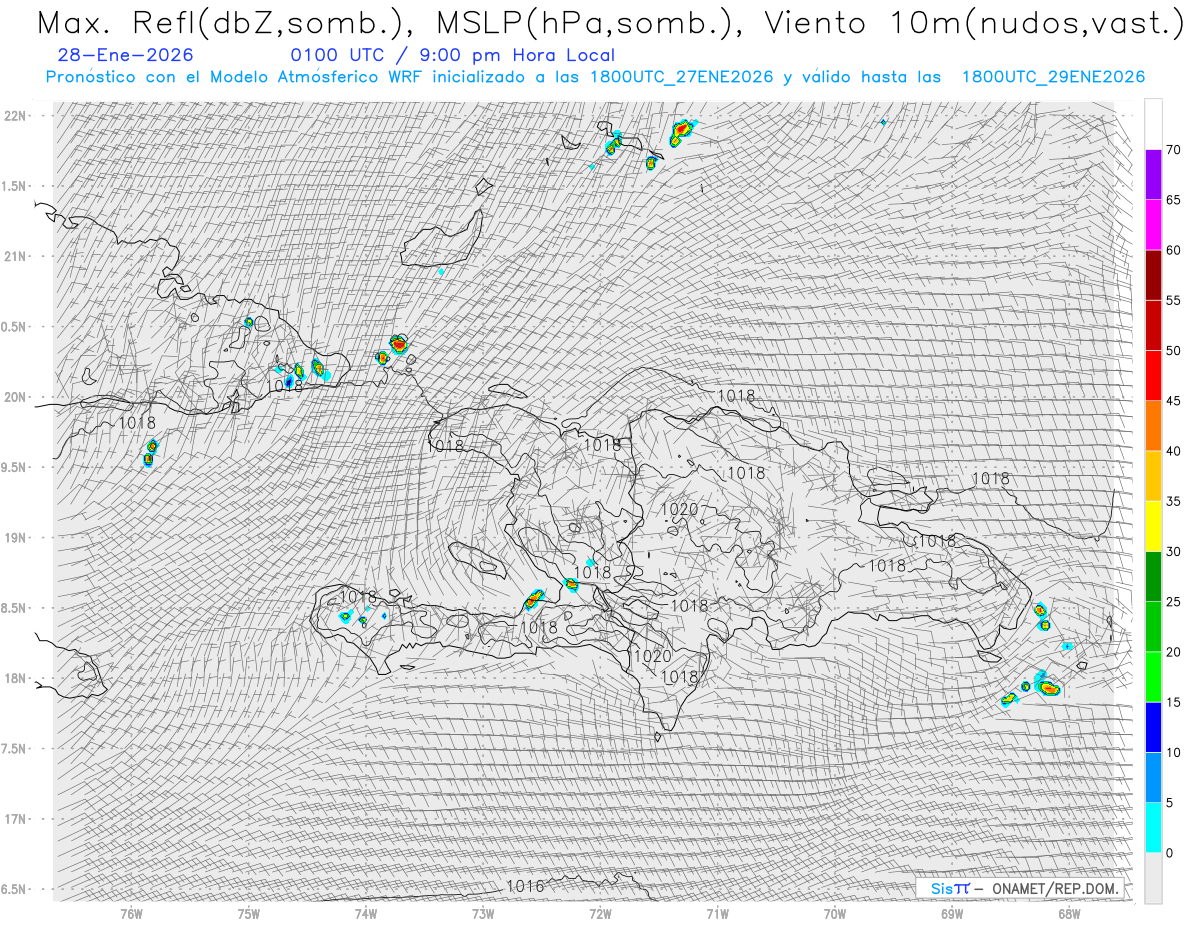
Task: Click the '65' colorbar tick label
Action: point(1174,200)
